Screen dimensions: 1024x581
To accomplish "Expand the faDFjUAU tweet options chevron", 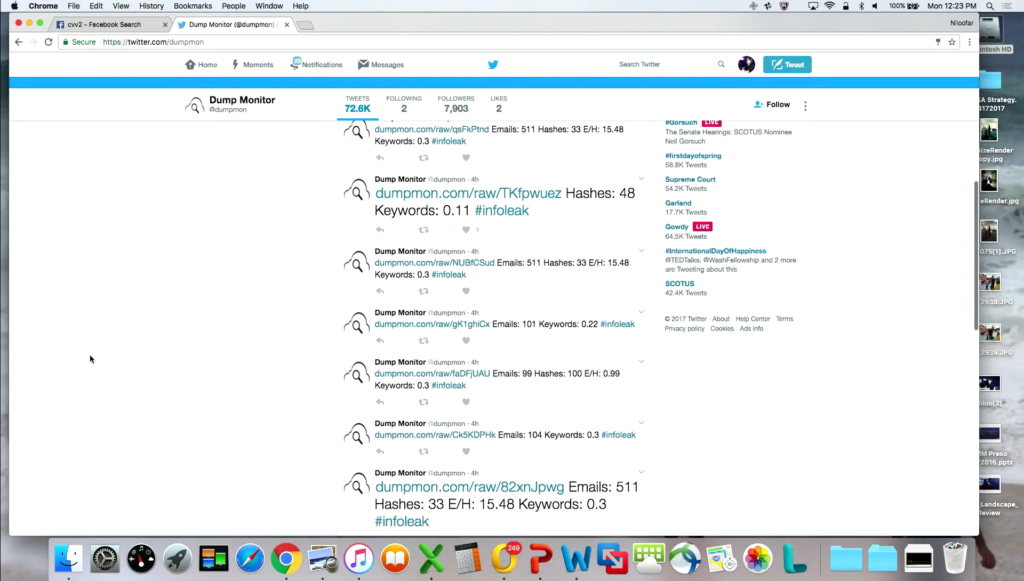I will tap(641, 361).
